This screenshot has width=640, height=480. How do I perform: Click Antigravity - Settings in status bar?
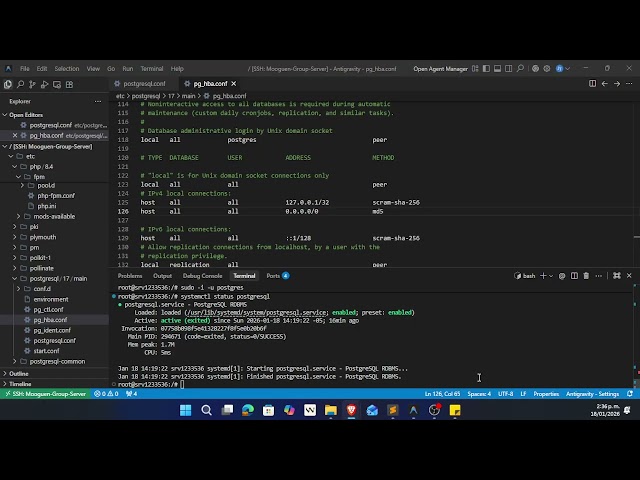tap(592, 394)
